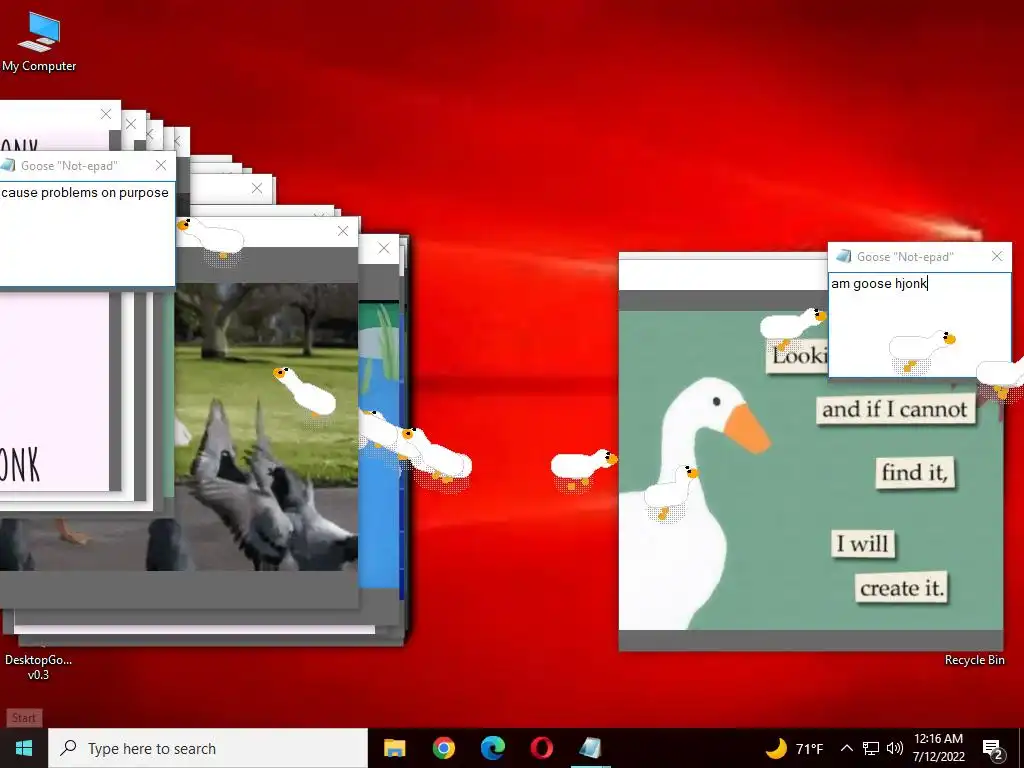Close the blue pond window behind pigeons
Viewport: 1024px width, 768px height.
click(383, 248)
